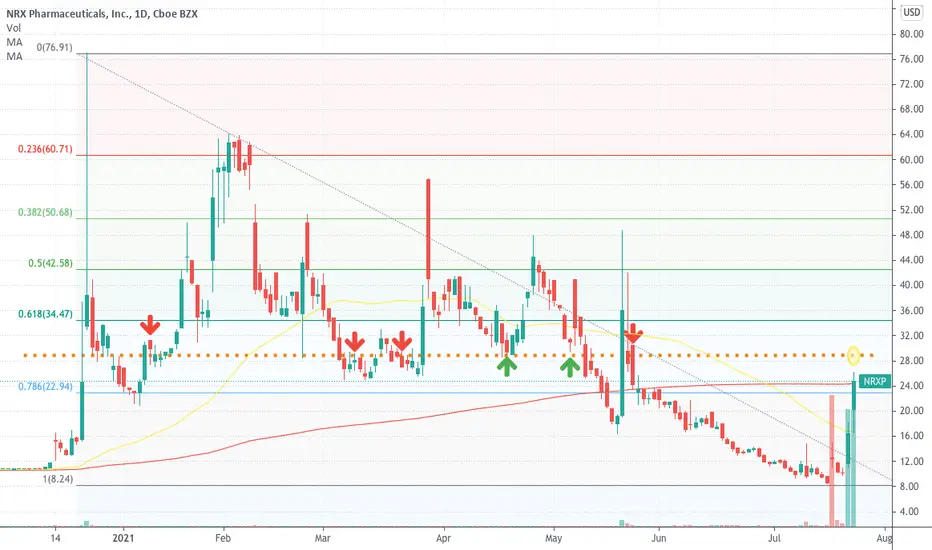
Task: Click the 0.618(34.47) Fibonacci level label
Action: point(45,314)
